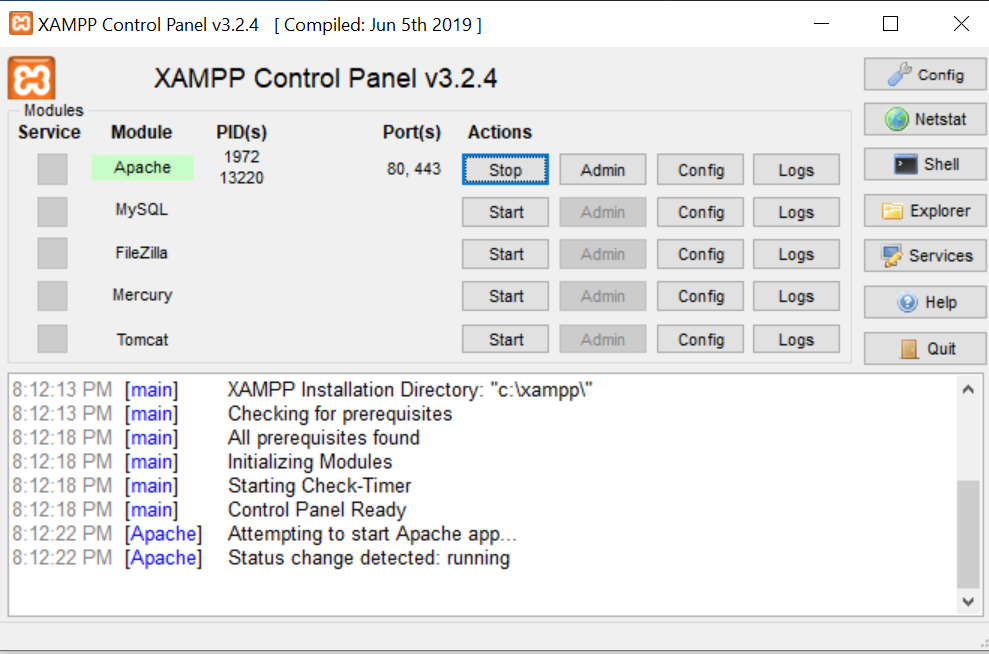Click the Mercury Admin button
This screenshot has height=654, width=989.
[x=603, y=296]
